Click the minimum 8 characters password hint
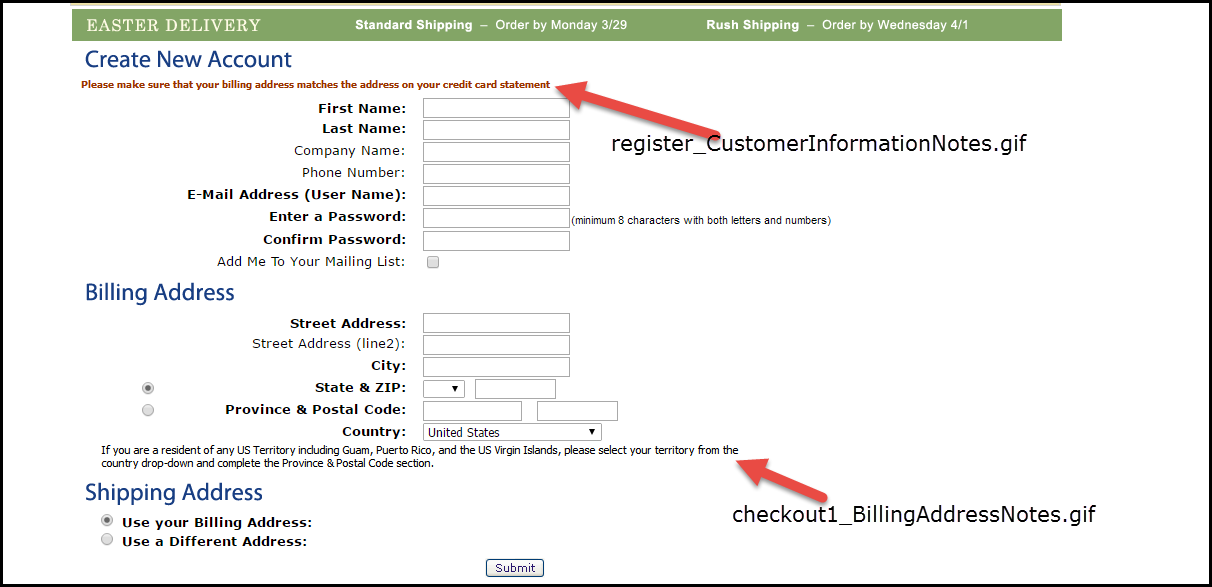1212x587 pixels. tap(701, 220)
